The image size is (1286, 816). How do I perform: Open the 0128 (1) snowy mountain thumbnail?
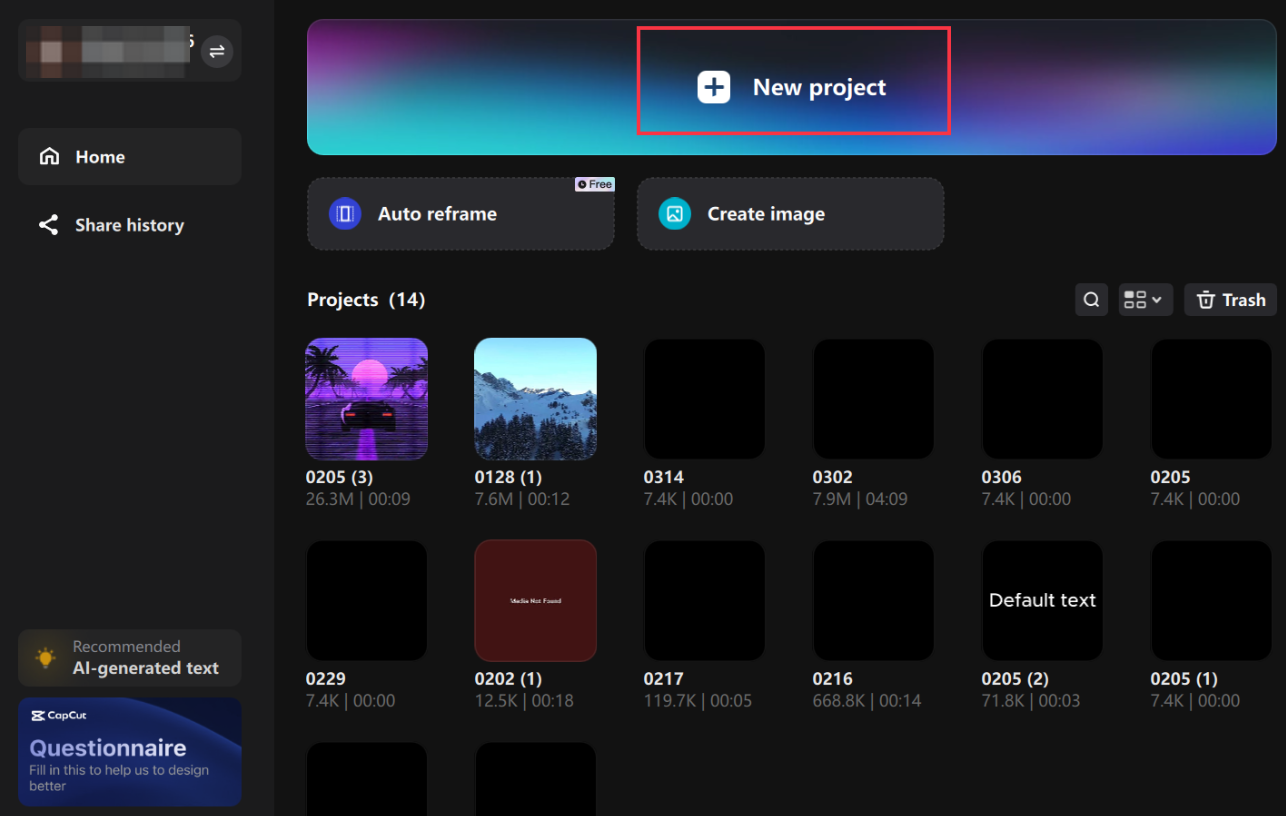click(535, 399)
